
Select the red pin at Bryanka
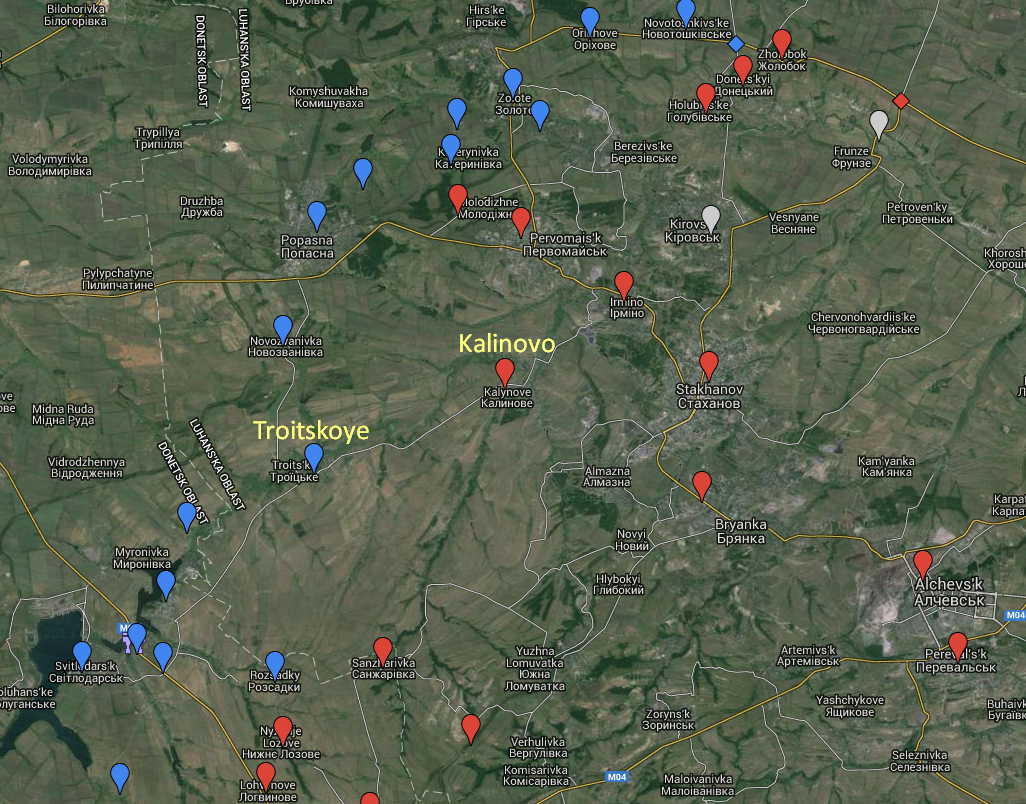[702, 484]
